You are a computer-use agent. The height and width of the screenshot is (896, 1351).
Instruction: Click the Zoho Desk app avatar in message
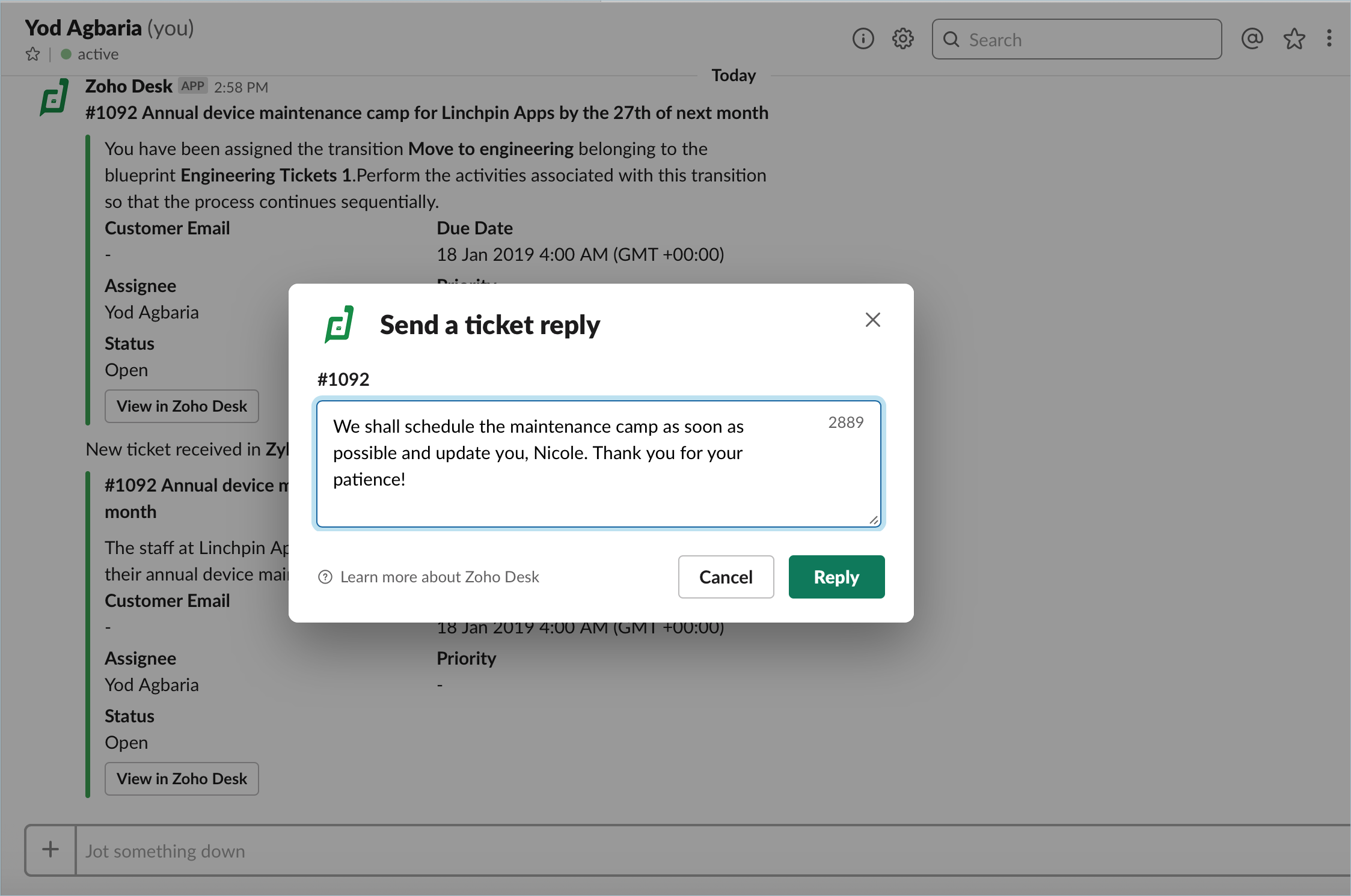[55, 97]
